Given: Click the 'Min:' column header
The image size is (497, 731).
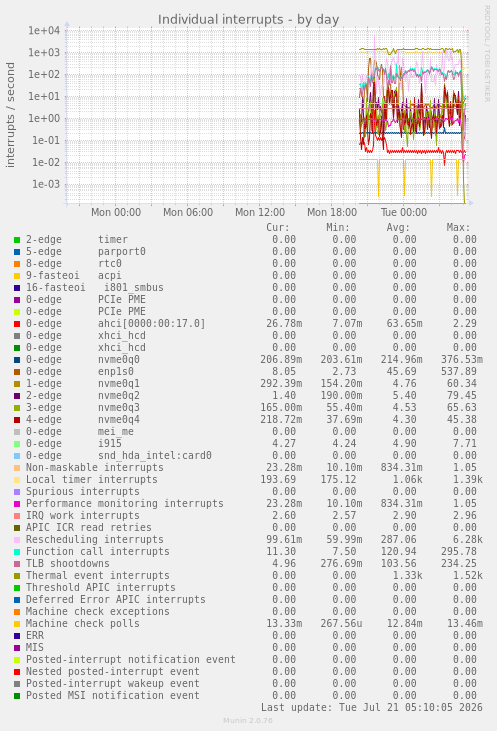Looking at the screenshot, I should (338, 228).
